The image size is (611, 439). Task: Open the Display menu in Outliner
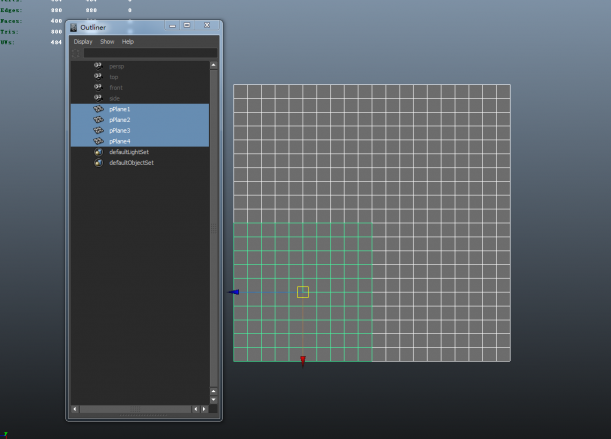(x=83, y=42)
